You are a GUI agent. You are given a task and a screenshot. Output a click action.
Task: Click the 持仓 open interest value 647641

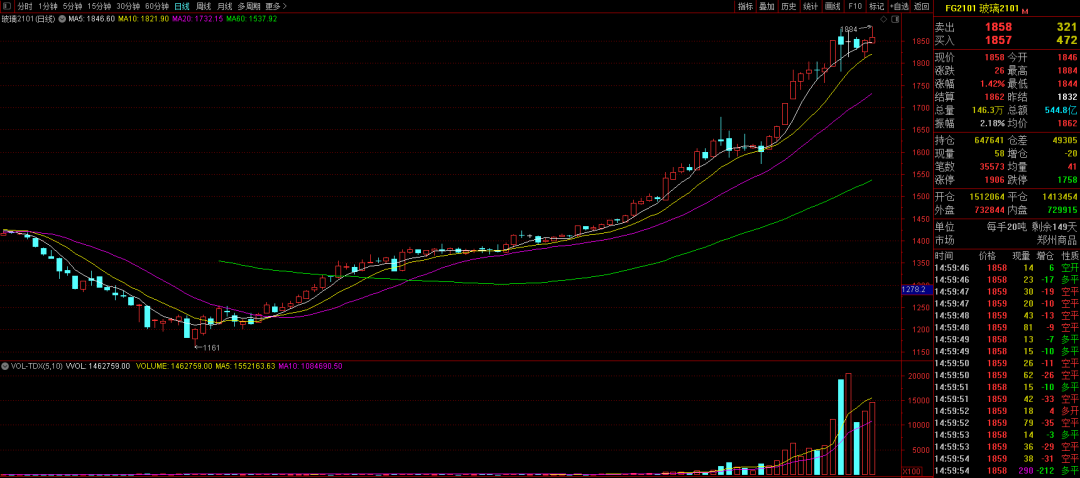pyautogui.click(x=988, y=139)
